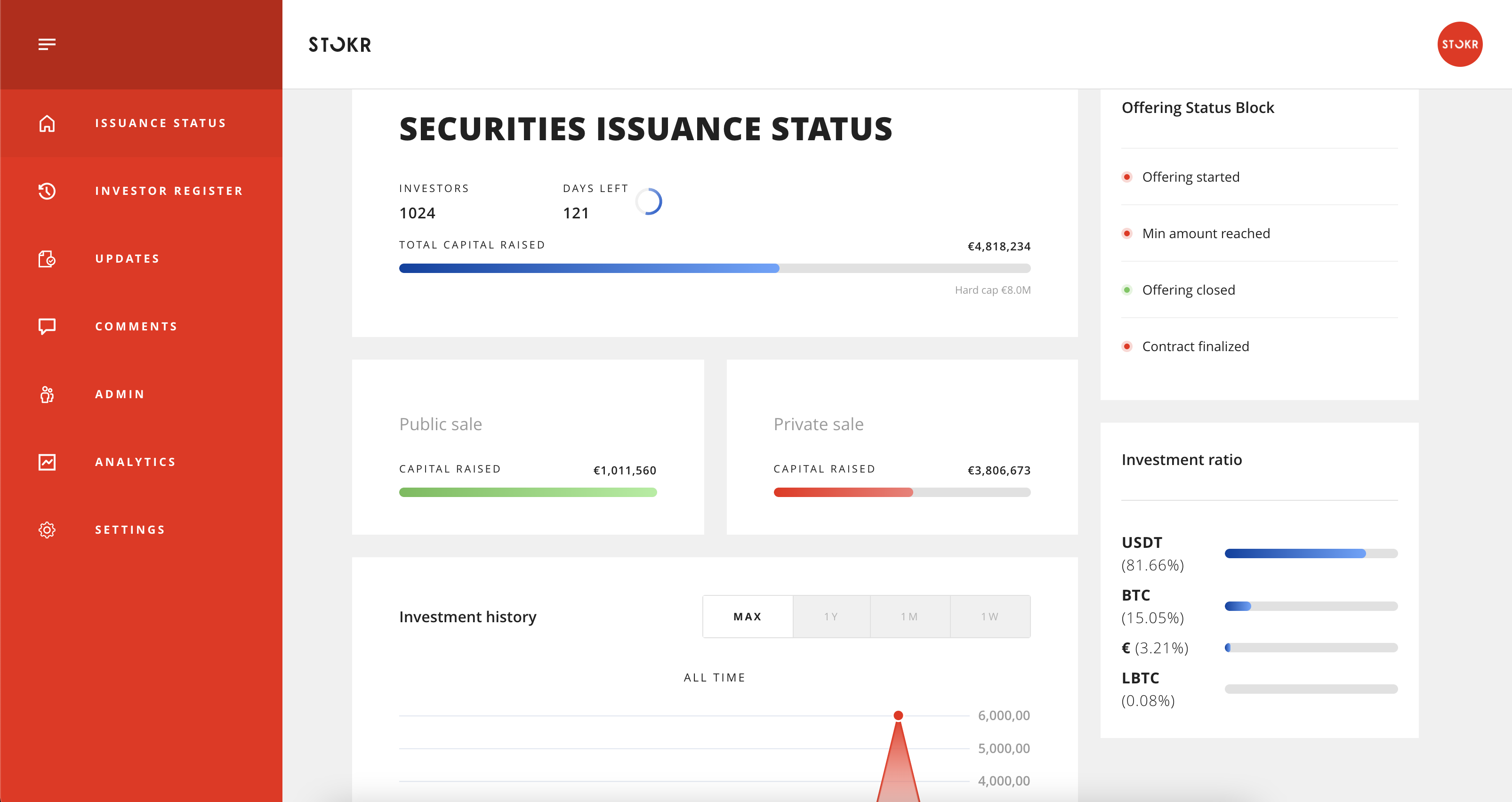Select the Updates document icon
1512x802 pixels.
point(47,259)
